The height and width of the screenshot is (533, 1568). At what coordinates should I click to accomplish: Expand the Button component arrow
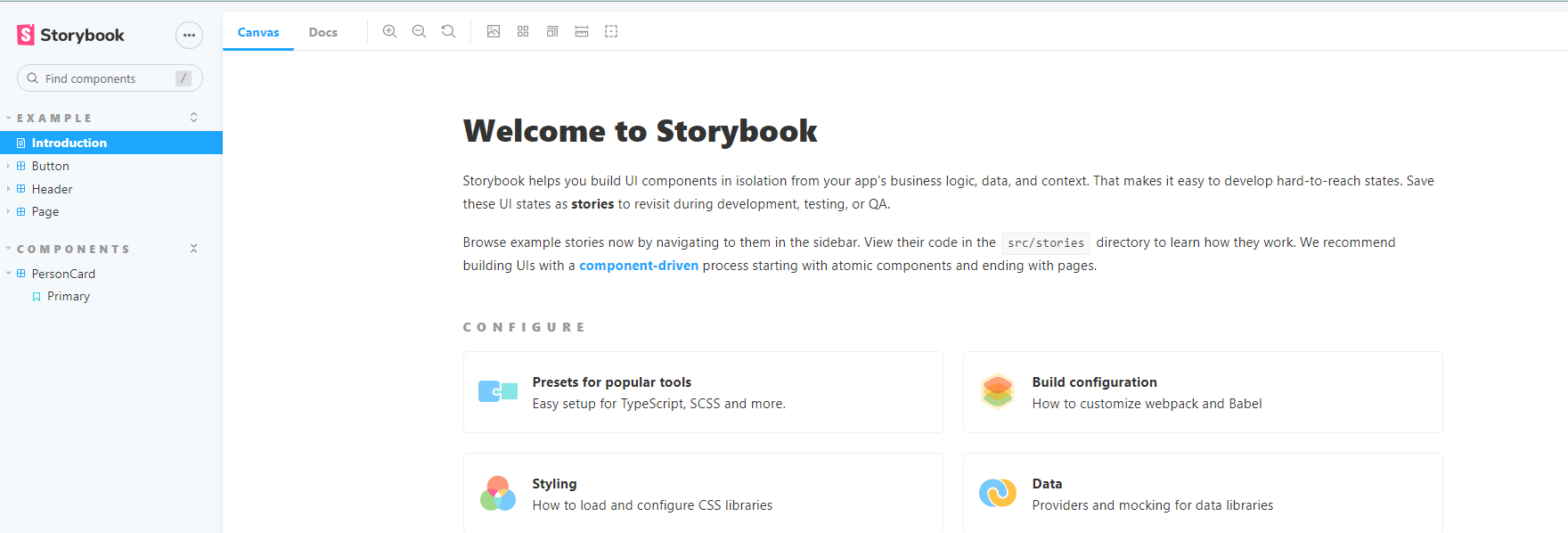coord(9,166)
